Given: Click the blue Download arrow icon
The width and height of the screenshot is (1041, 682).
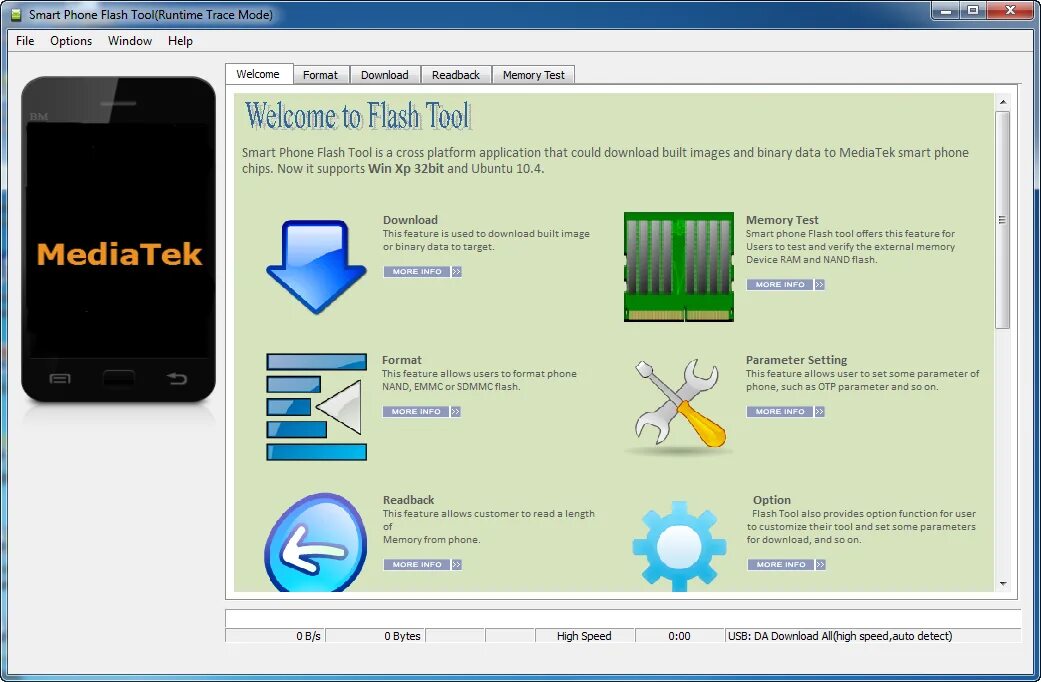Looking at the screenshot, I should [x=316, y=267].
